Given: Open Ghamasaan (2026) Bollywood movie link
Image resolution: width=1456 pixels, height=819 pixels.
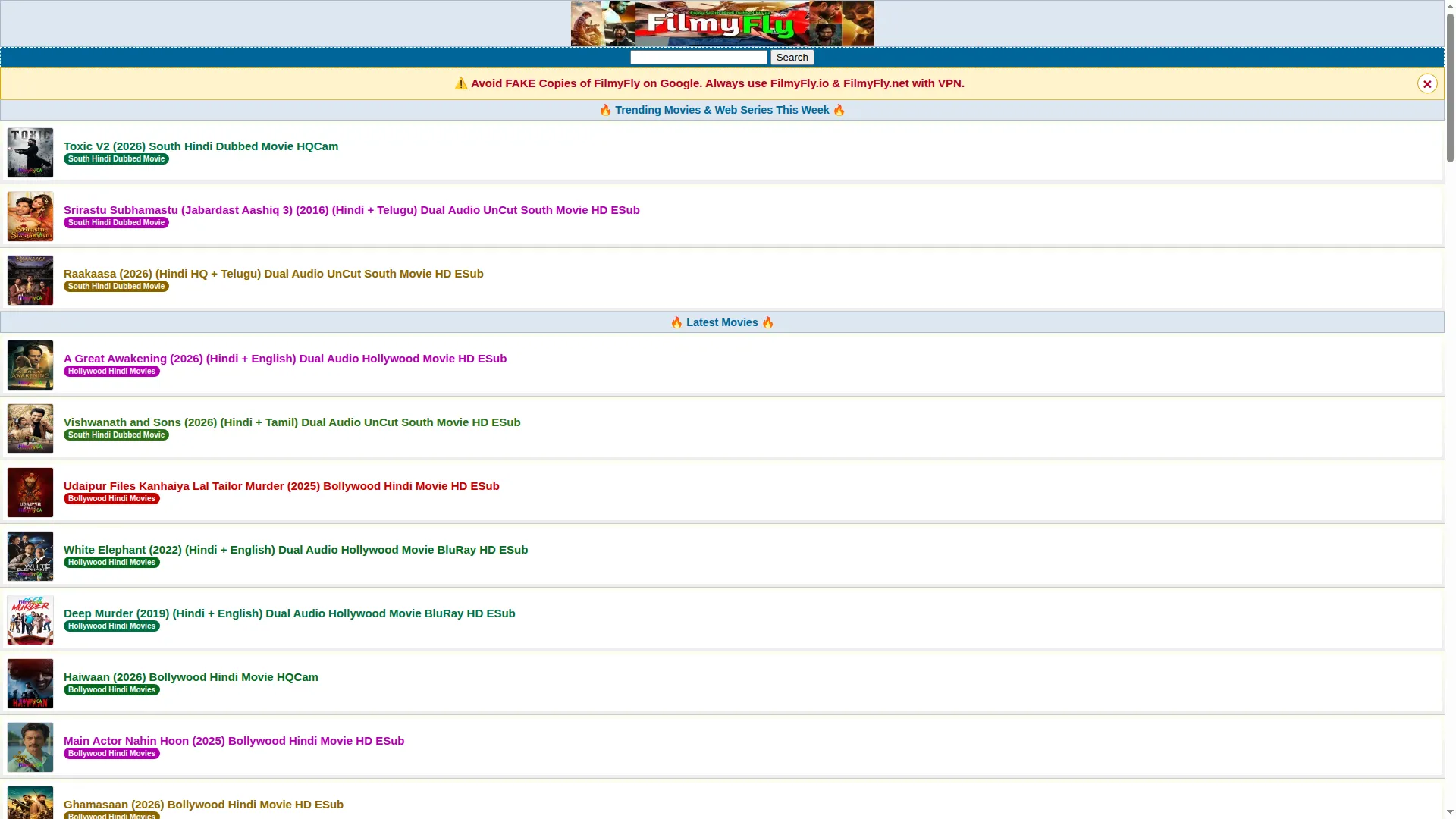Looking at the screenshot, I should 203,805.
